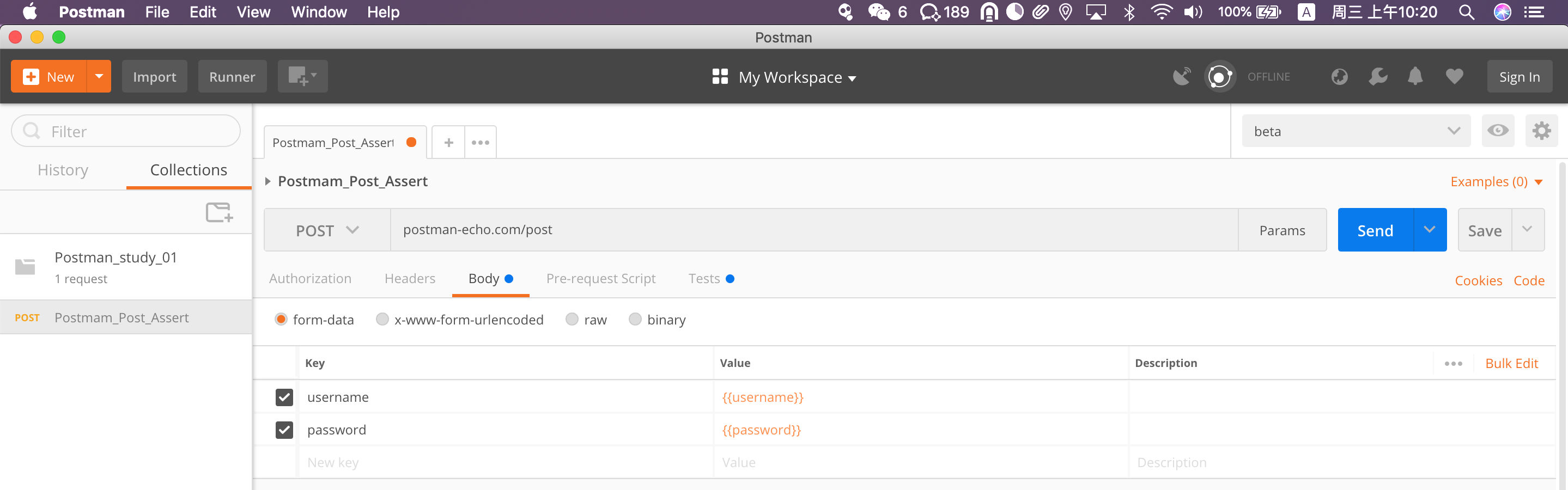Expand Postmam_Post_Assert request description triangle

(x=267, y=181)
